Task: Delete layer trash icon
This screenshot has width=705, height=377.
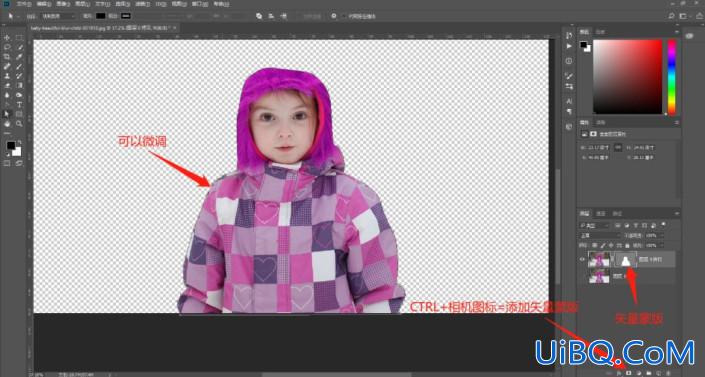Action: click(669, 373)
